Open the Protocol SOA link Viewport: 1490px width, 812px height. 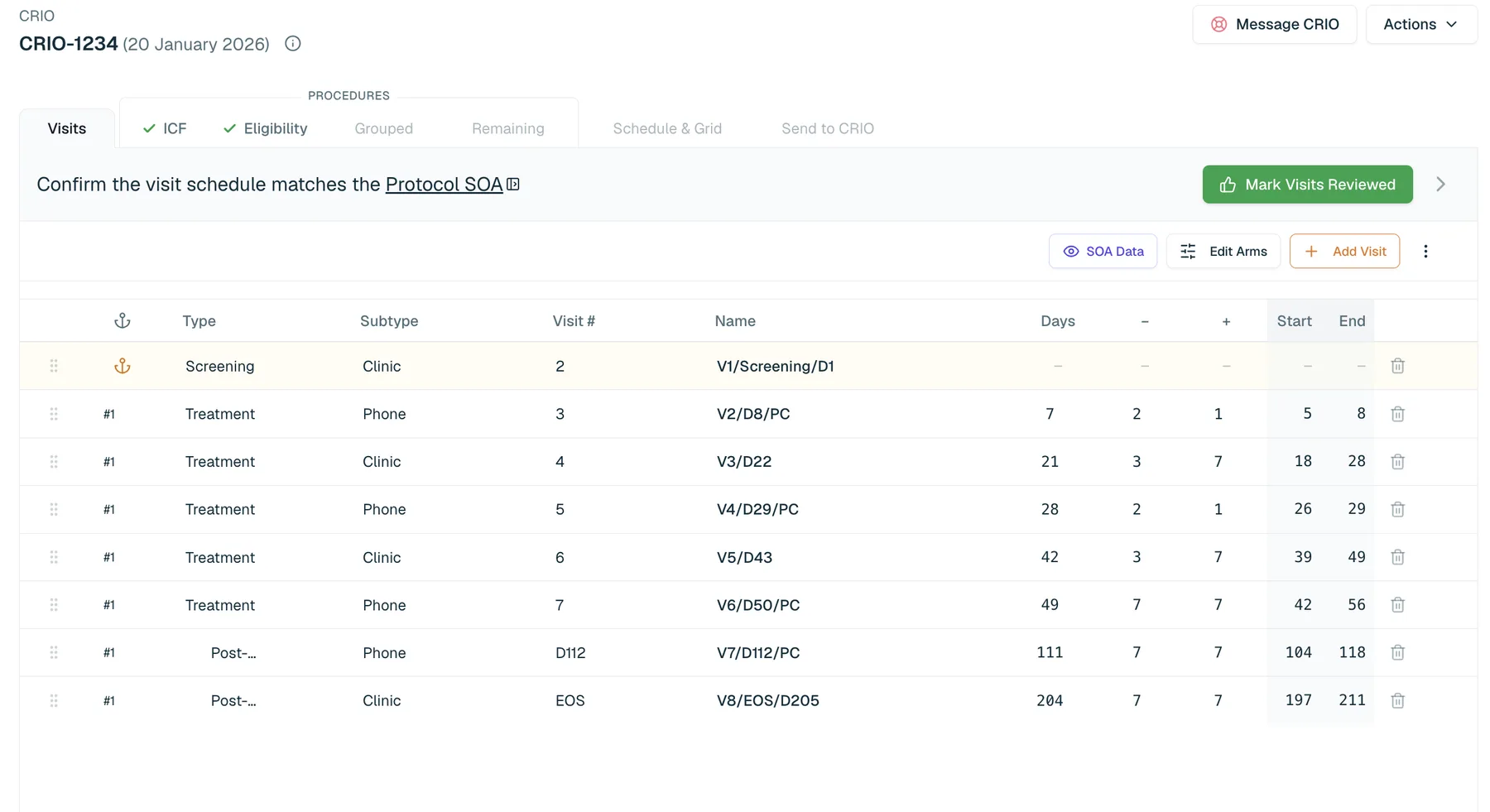(445, 185)
